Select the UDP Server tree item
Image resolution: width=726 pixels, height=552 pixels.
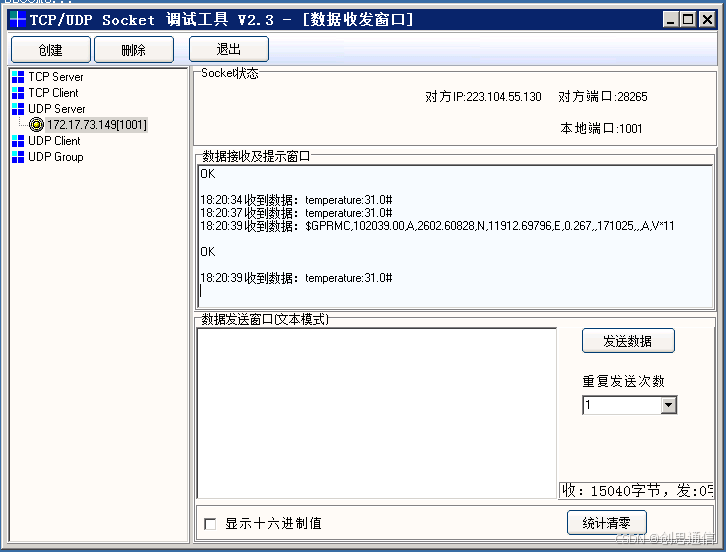click(56, 109)
